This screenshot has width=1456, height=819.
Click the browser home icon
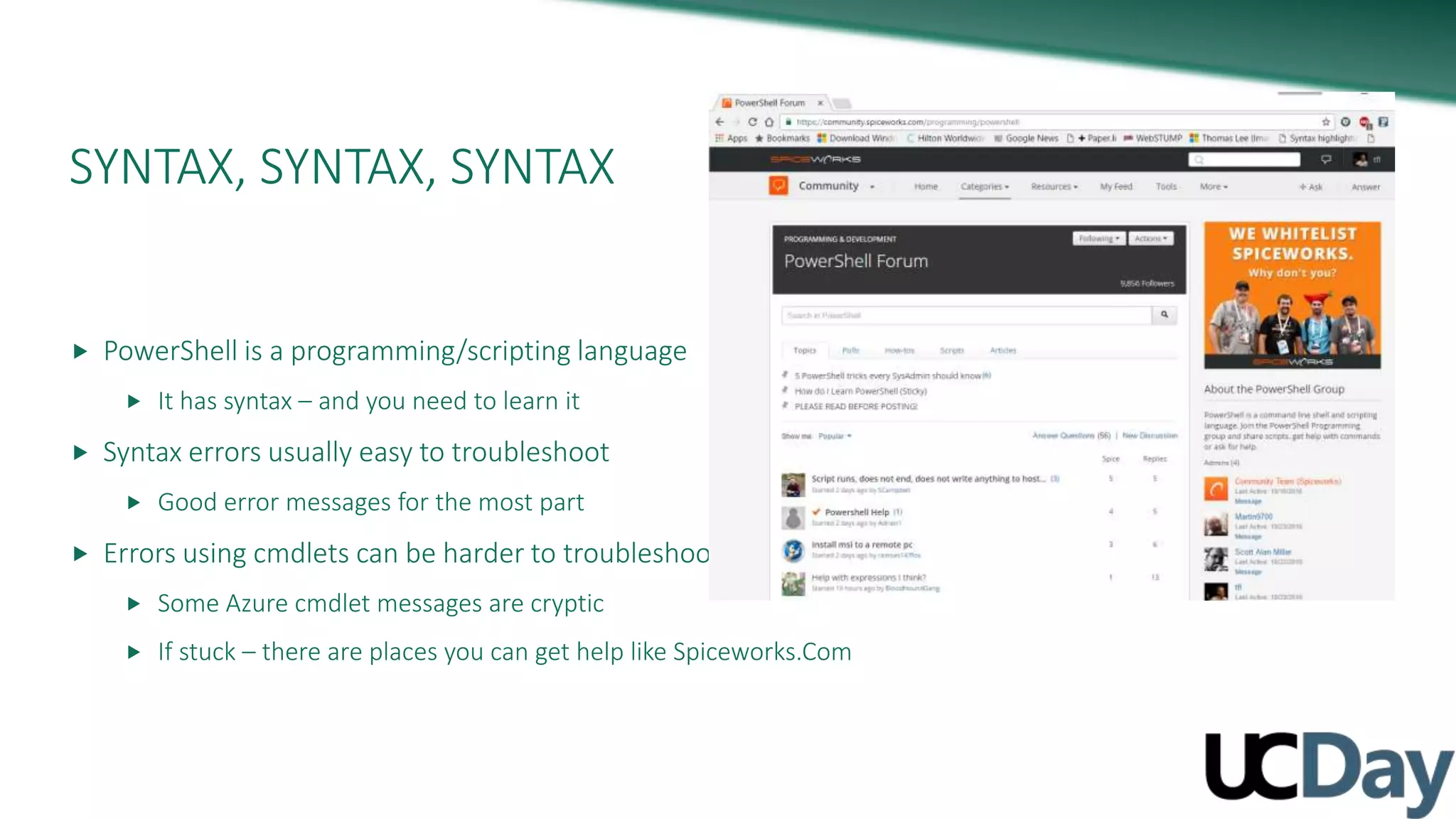769,122
